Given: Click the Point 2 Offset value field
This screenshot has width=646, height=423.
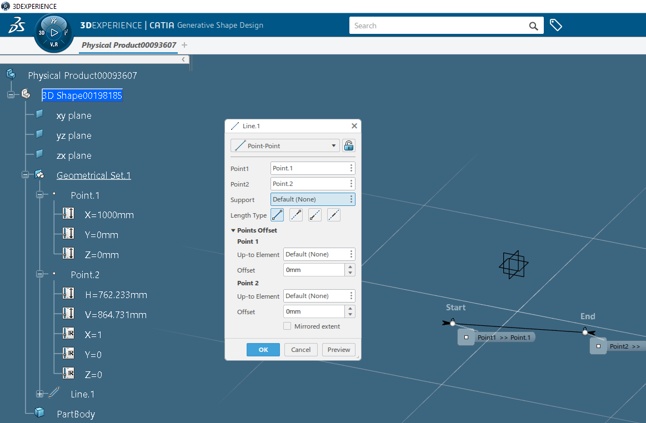Looking at the screenshot, I should tap(314, 311).
